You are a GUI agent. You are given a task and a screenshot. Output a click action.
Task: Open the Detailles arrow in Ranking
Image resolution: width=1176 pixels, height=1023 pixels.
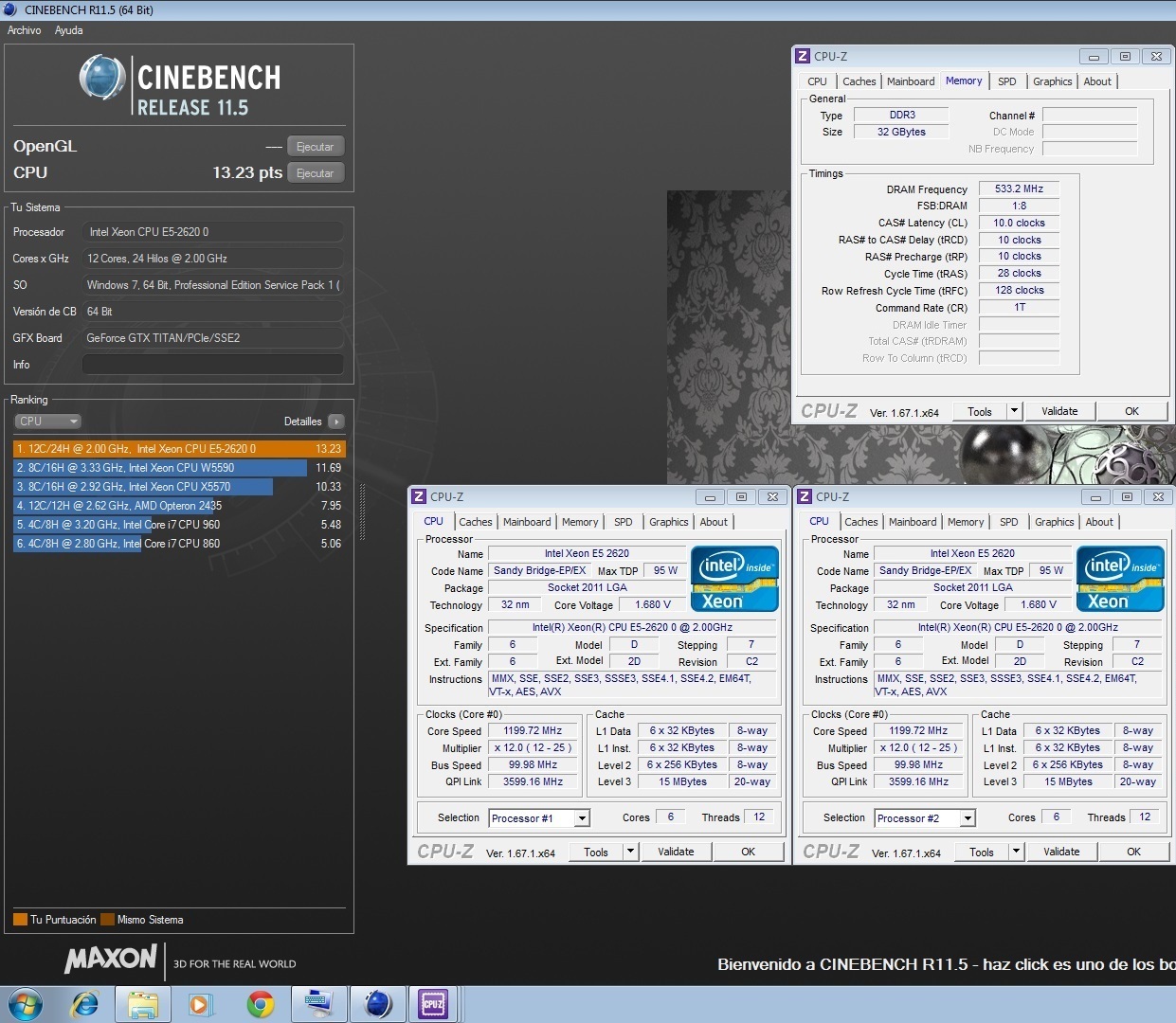pos(336,422)
